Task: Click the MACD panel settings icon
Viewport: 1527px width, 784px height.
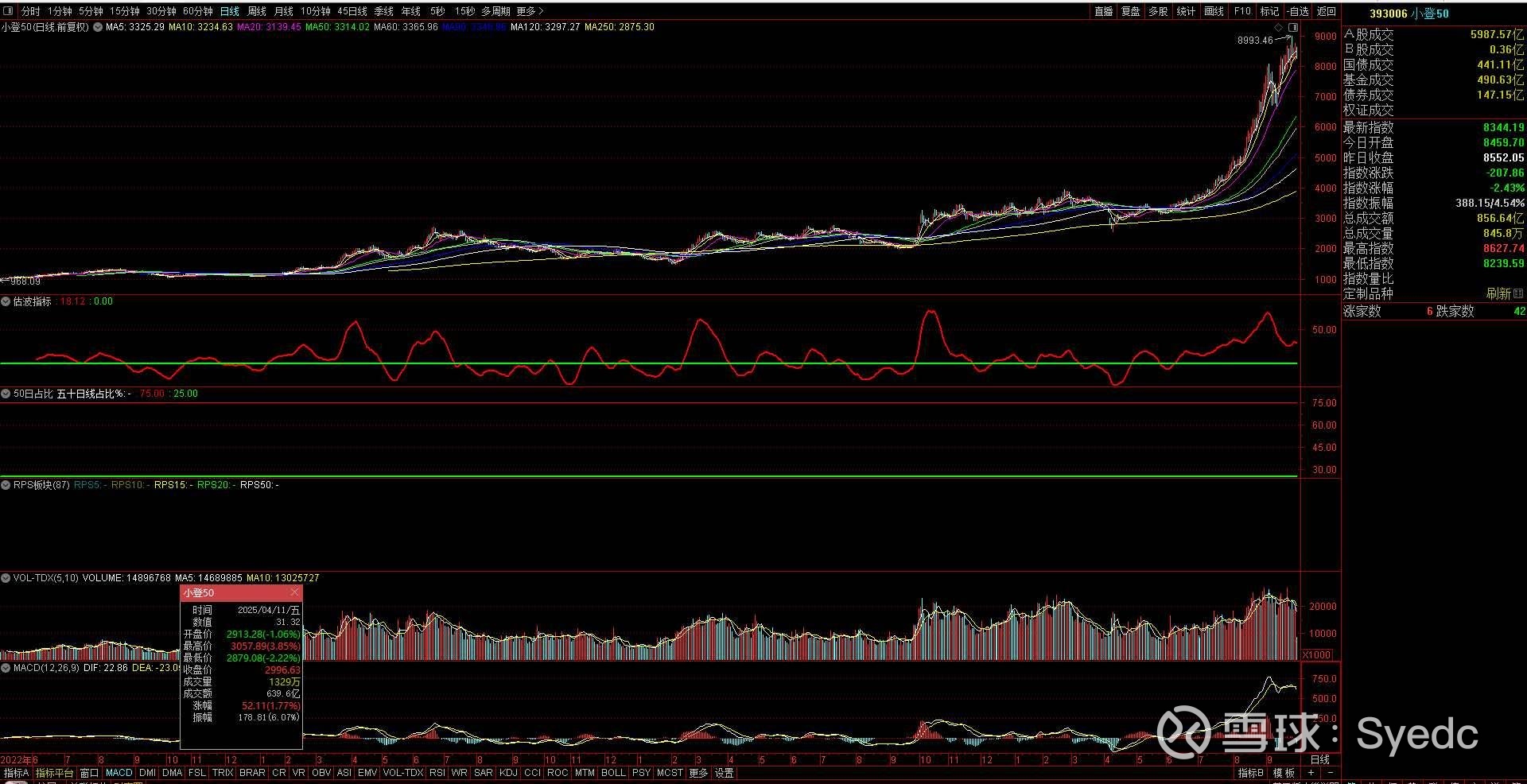Action: [x=6, y=668]
